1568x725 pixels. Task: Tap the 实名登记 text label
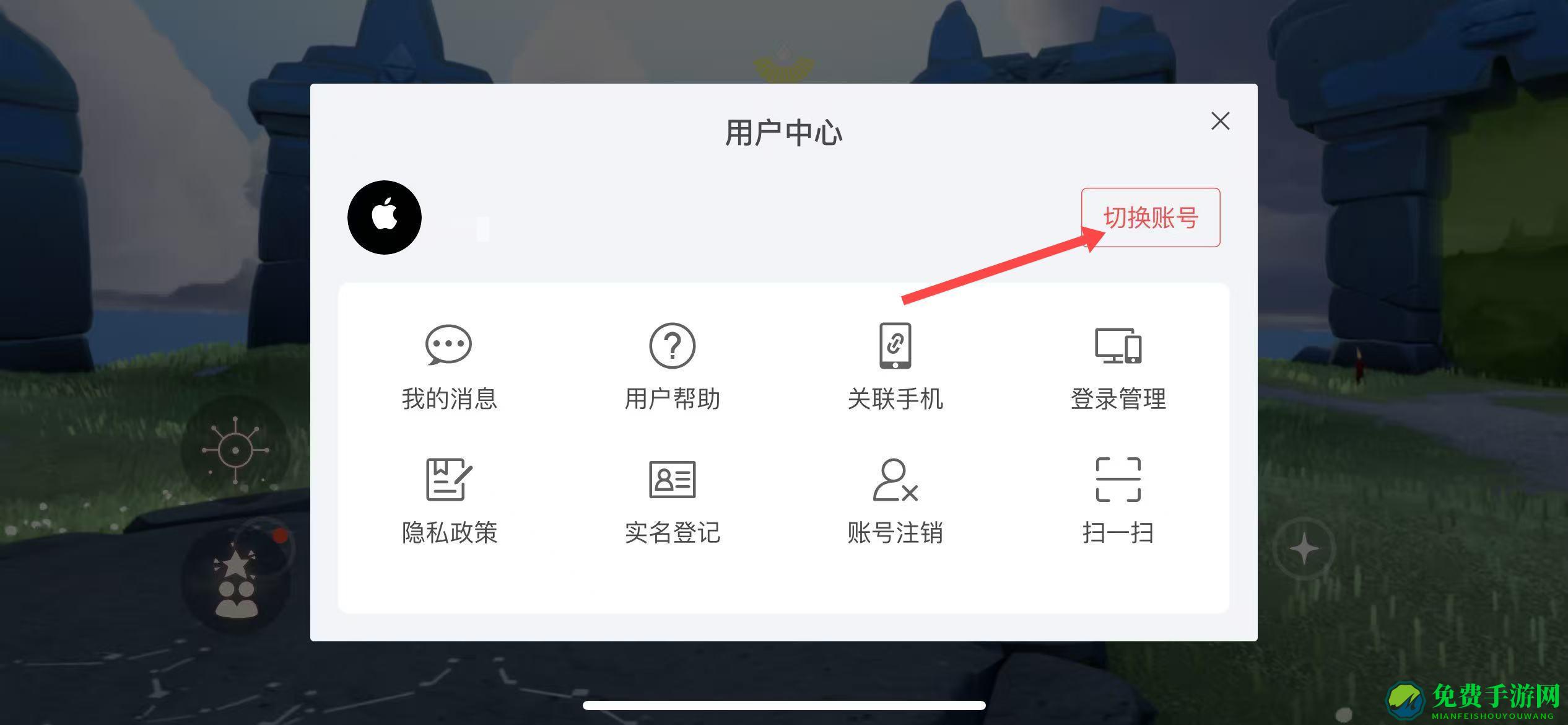[672, 532]
